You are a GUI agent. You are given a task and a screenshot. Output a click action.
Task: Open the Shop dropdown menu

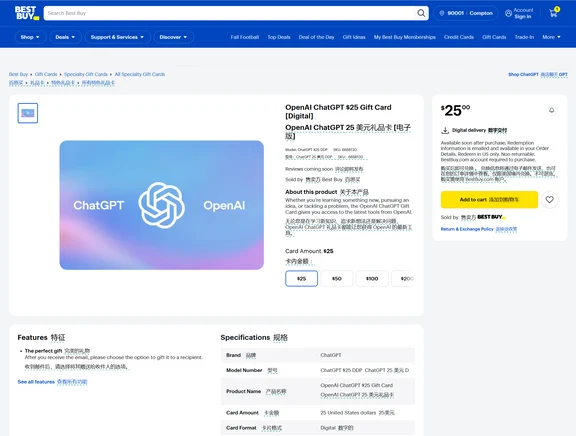[30, 37]
